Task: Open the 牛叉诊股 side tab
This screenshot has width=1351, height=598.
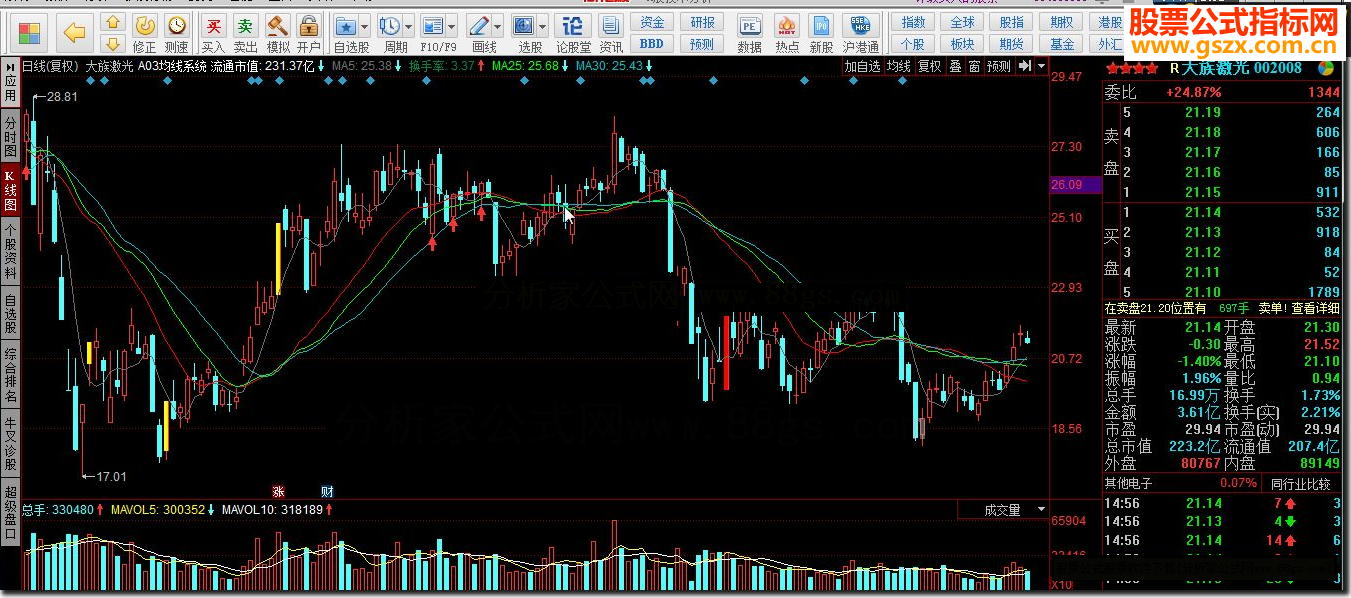Action: pos(10,441)
